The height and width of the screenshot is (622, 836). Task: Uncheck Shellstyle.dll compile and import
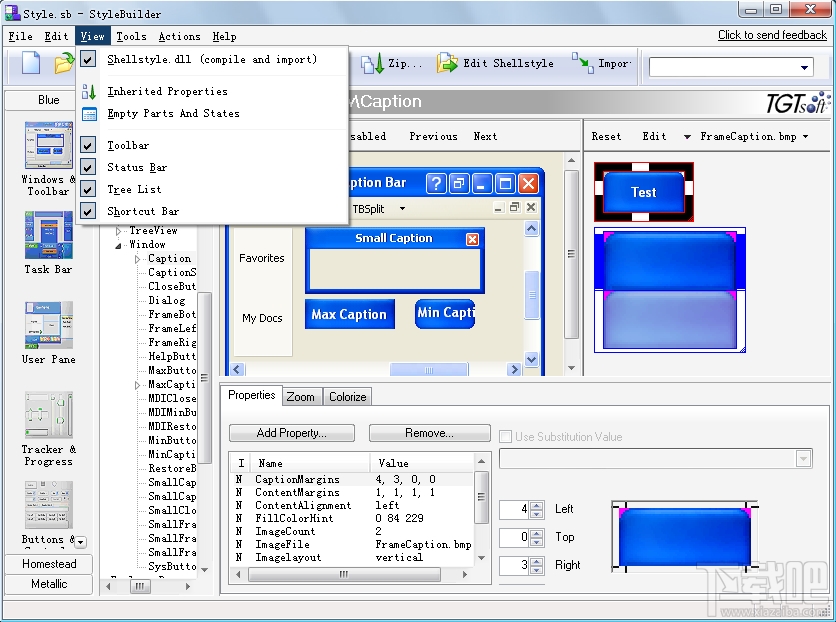[89, 60]
